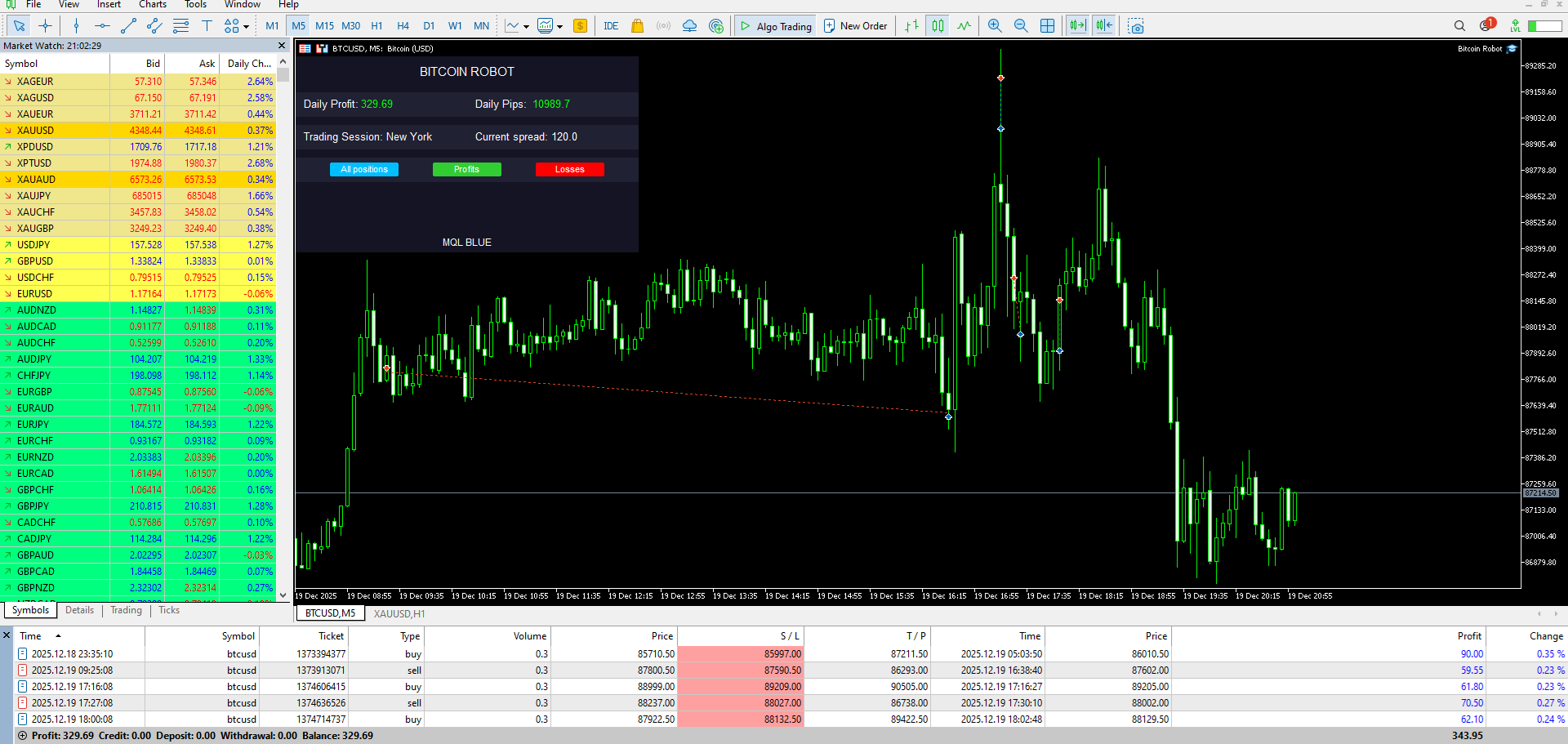
Task: Click the Time column sort arrow
Action: click(x=58, y=636)
